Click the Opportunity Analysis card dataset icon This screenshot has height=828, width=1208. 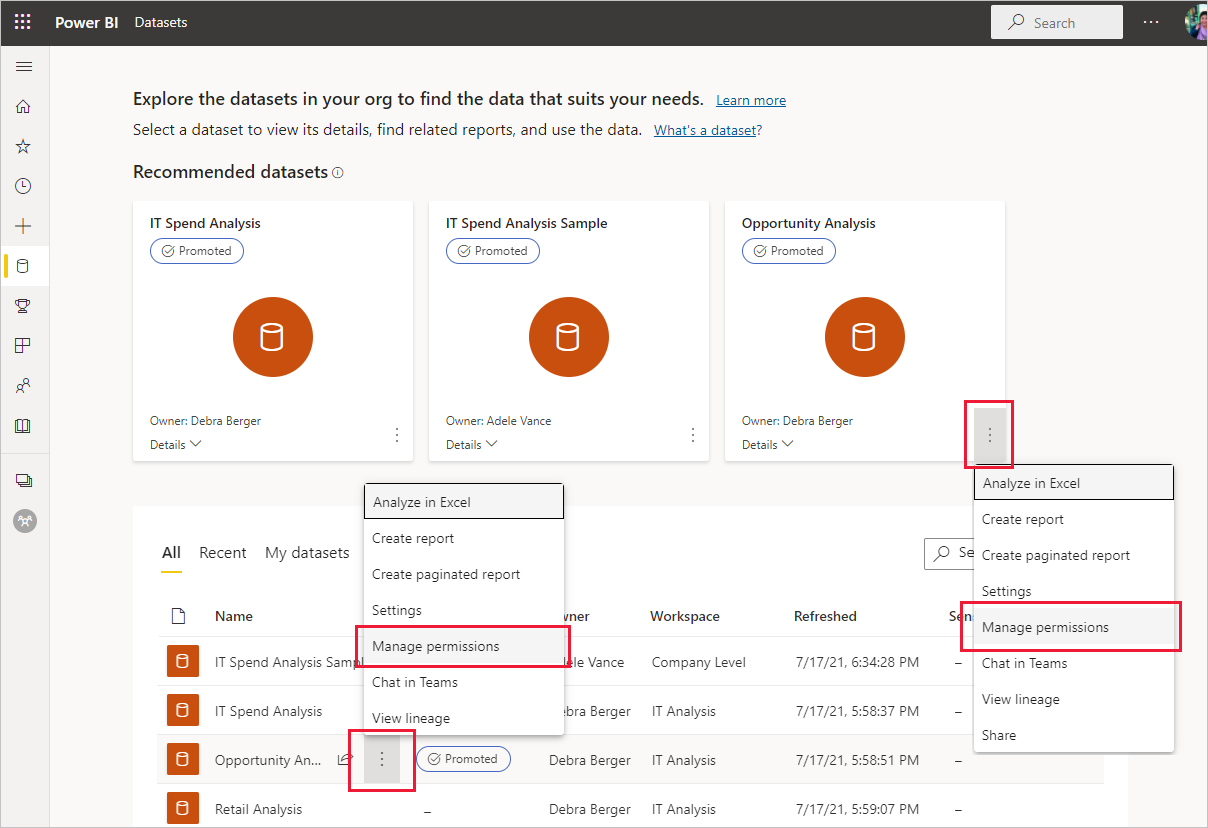[x=865, y=338]
